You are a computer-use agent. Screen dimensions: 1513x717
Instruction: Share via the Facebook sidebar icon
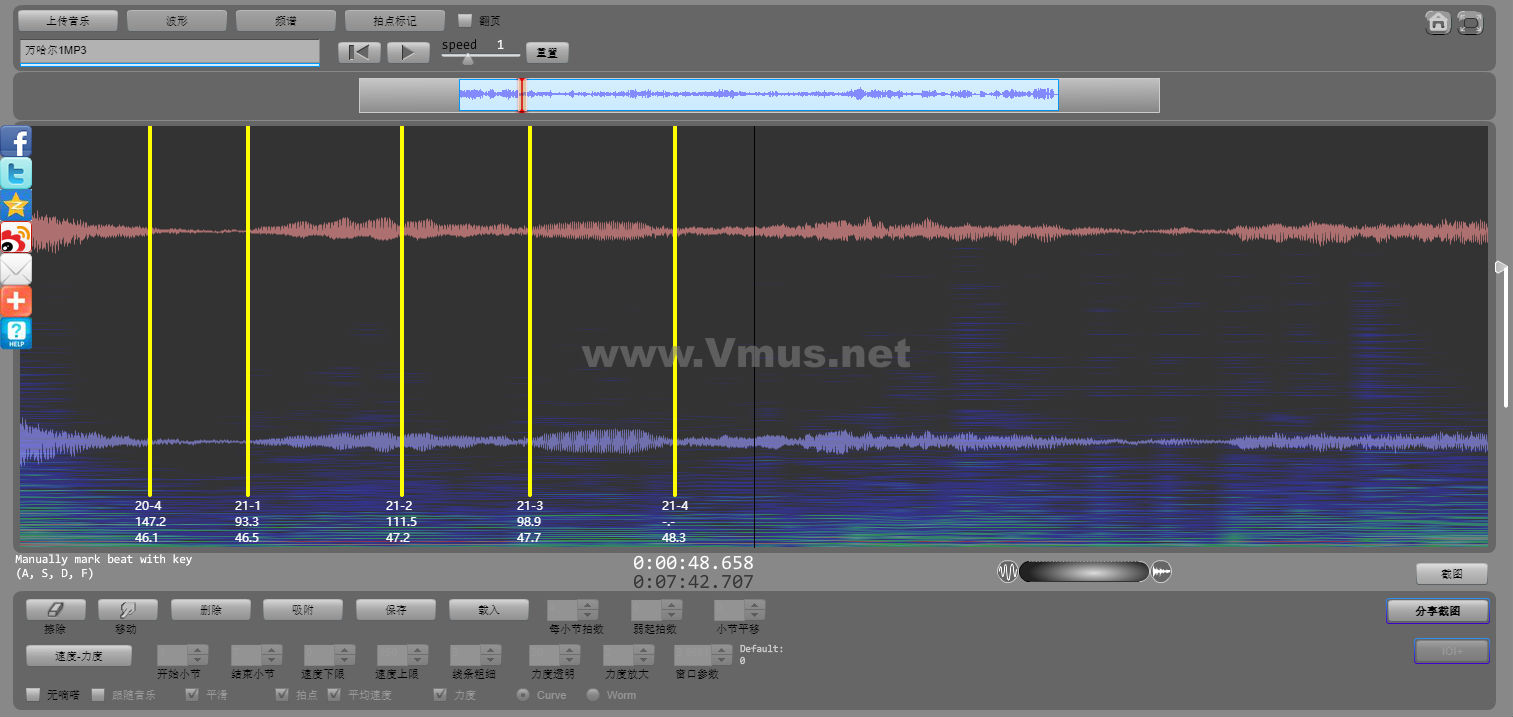point(16,142)
